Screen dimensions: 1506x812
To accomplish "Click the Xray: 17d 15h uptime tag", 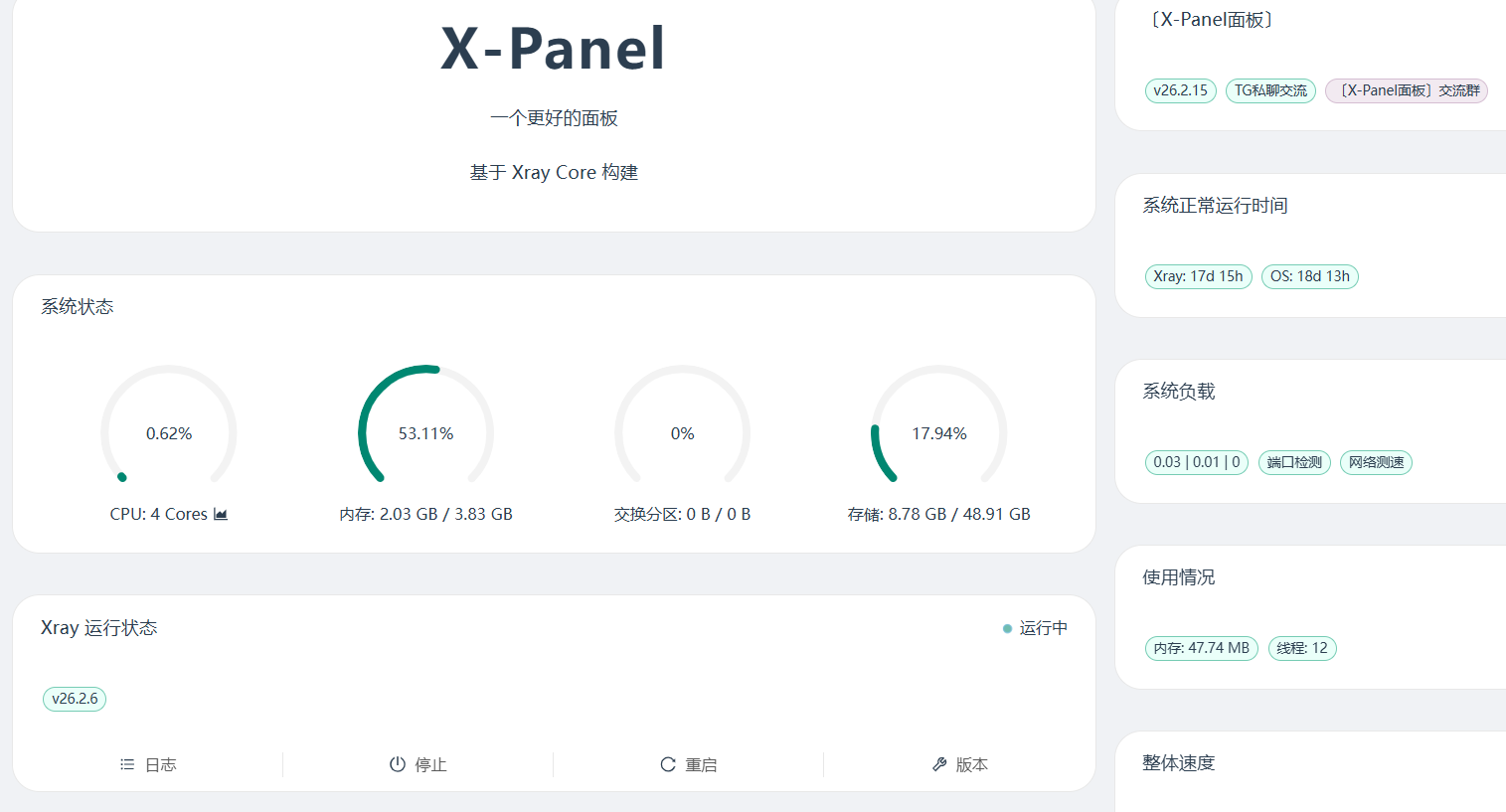I will coord(1198,276).
